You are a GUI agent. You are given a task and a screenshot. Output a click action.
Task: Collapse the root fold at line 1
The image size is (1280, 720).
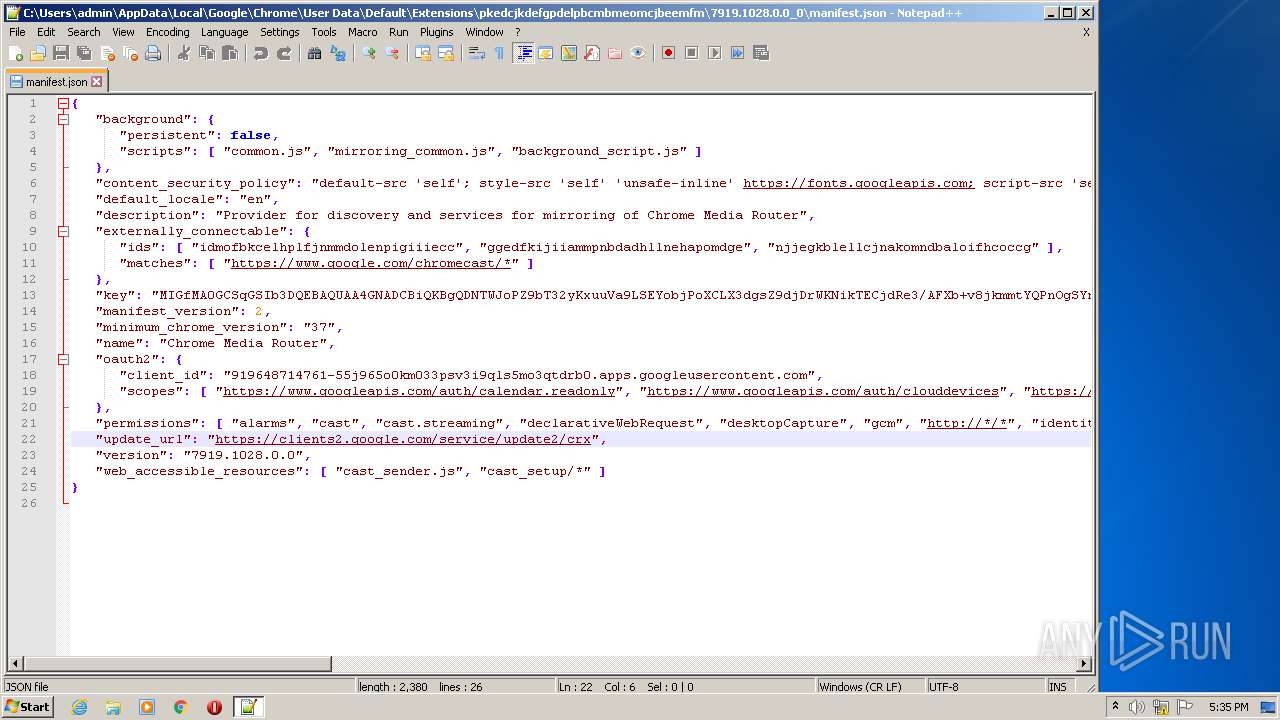63,103
